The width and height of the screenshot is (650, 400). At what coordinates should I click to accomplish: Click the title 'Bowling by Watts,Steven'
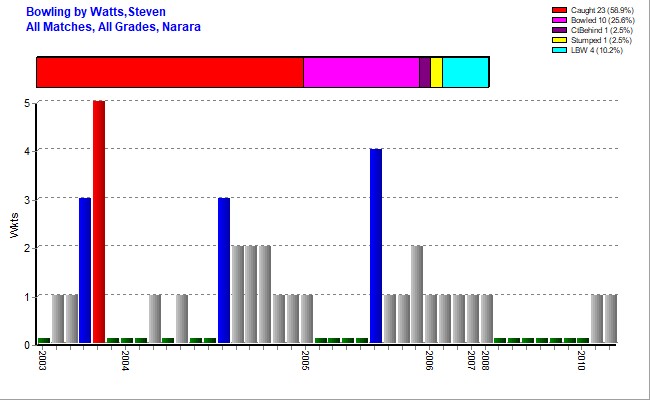96,12
